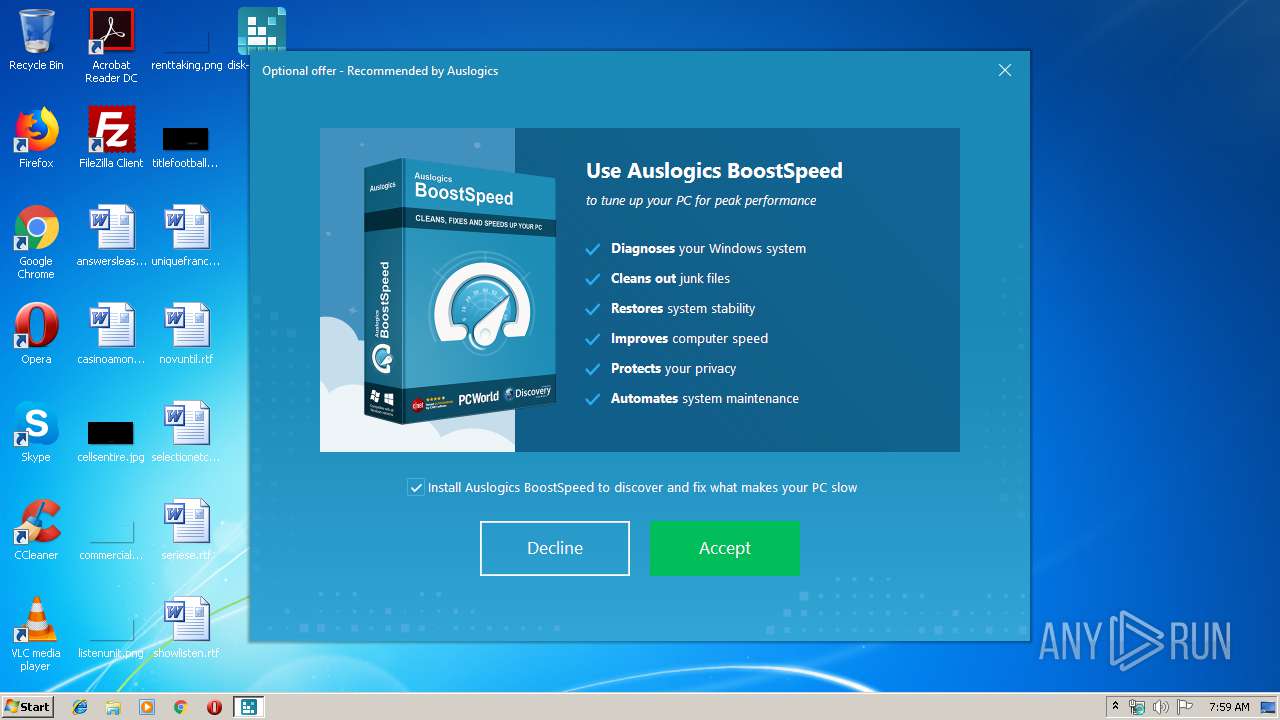The width and height of the screenshot is (1280, 720).
Task: Select the selectionetc document icon
Action: (x=186, y=432)
